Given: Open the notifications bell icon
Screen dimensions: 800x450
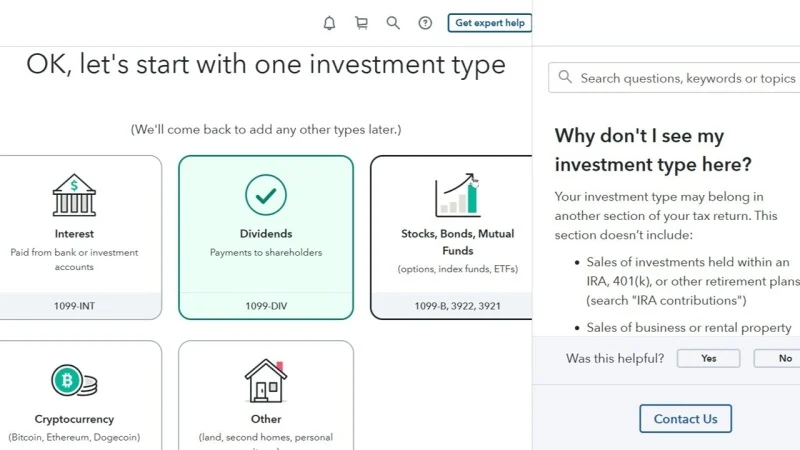Looking at the screenshot, I should 329,23.
